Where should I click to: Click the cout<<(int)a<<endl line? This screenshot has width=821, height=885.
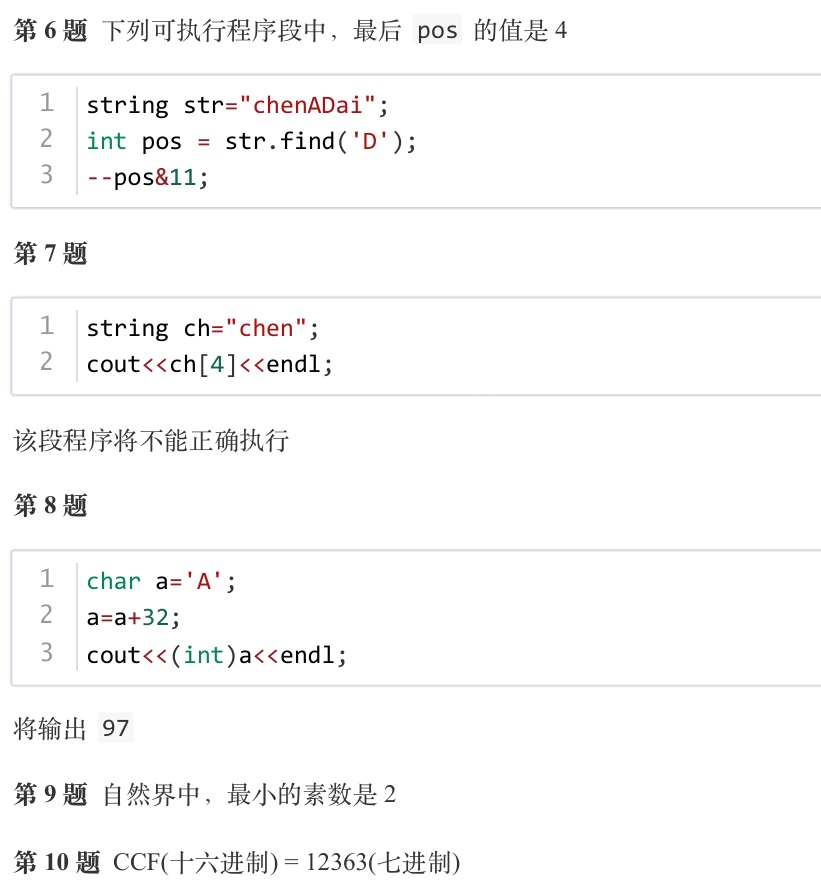click(216, 655)
